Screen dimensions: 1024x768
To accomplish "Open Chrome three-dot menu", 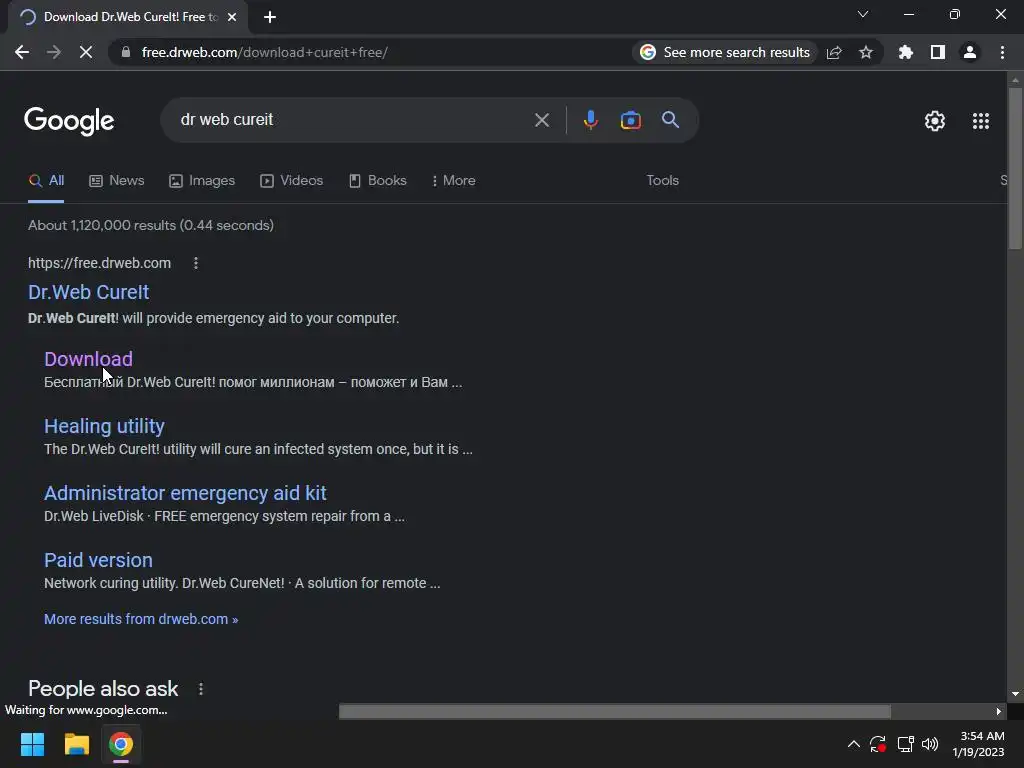I will pyautogui.click(x=1002, y=52).
